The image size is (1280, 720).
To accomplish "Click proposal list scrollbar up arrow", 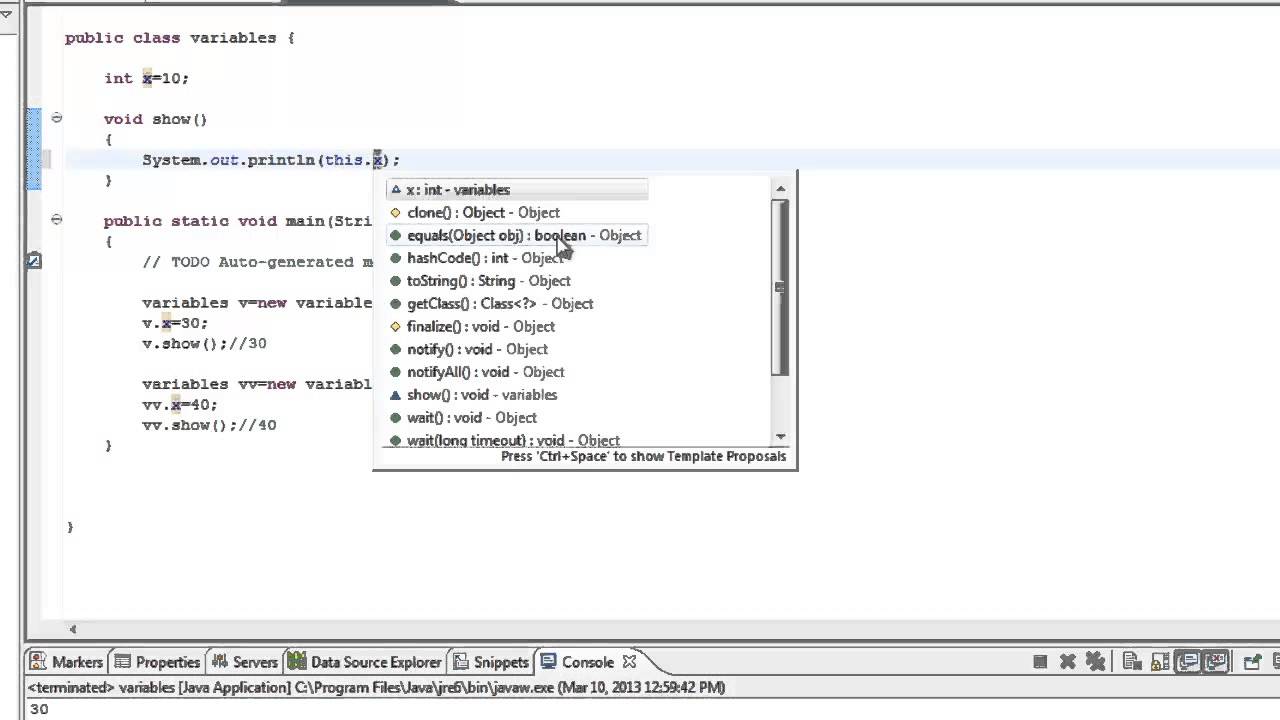I will pos(781,187).
